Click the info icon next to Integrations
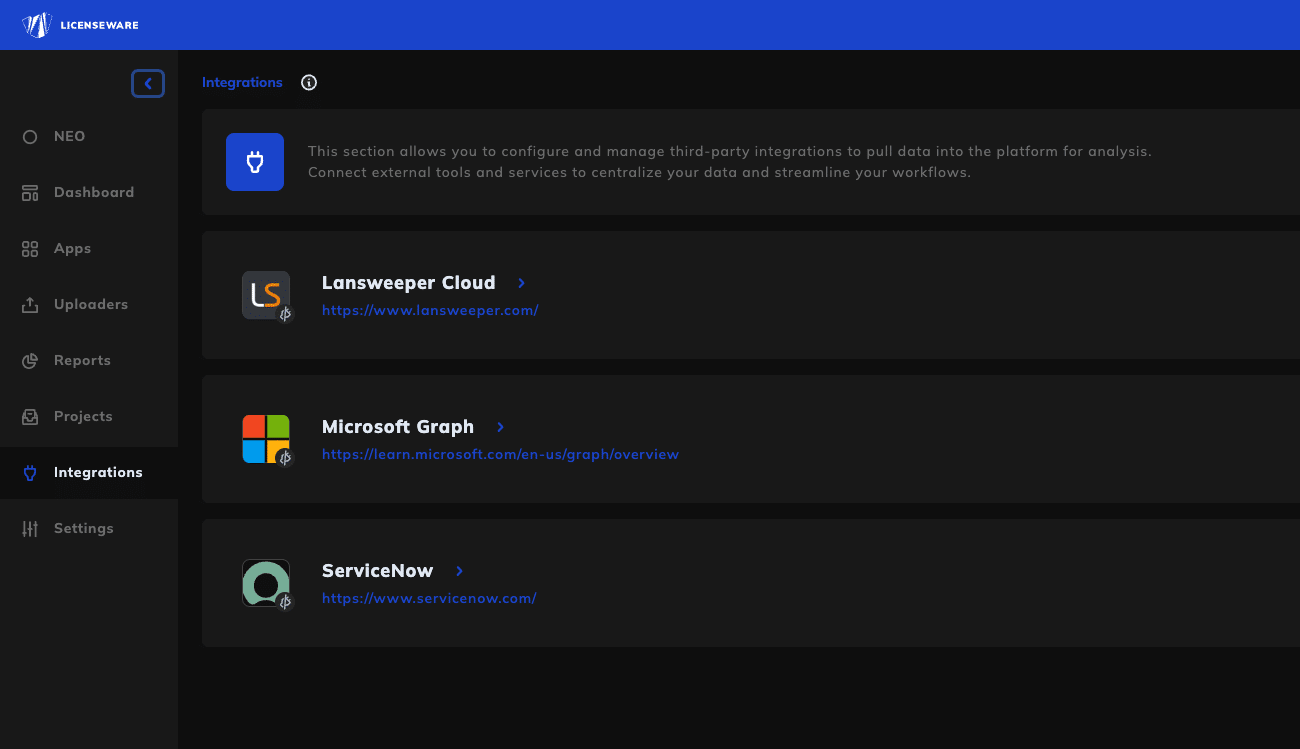Viewport: 1300px width, 749px height. tap(309, 83)
